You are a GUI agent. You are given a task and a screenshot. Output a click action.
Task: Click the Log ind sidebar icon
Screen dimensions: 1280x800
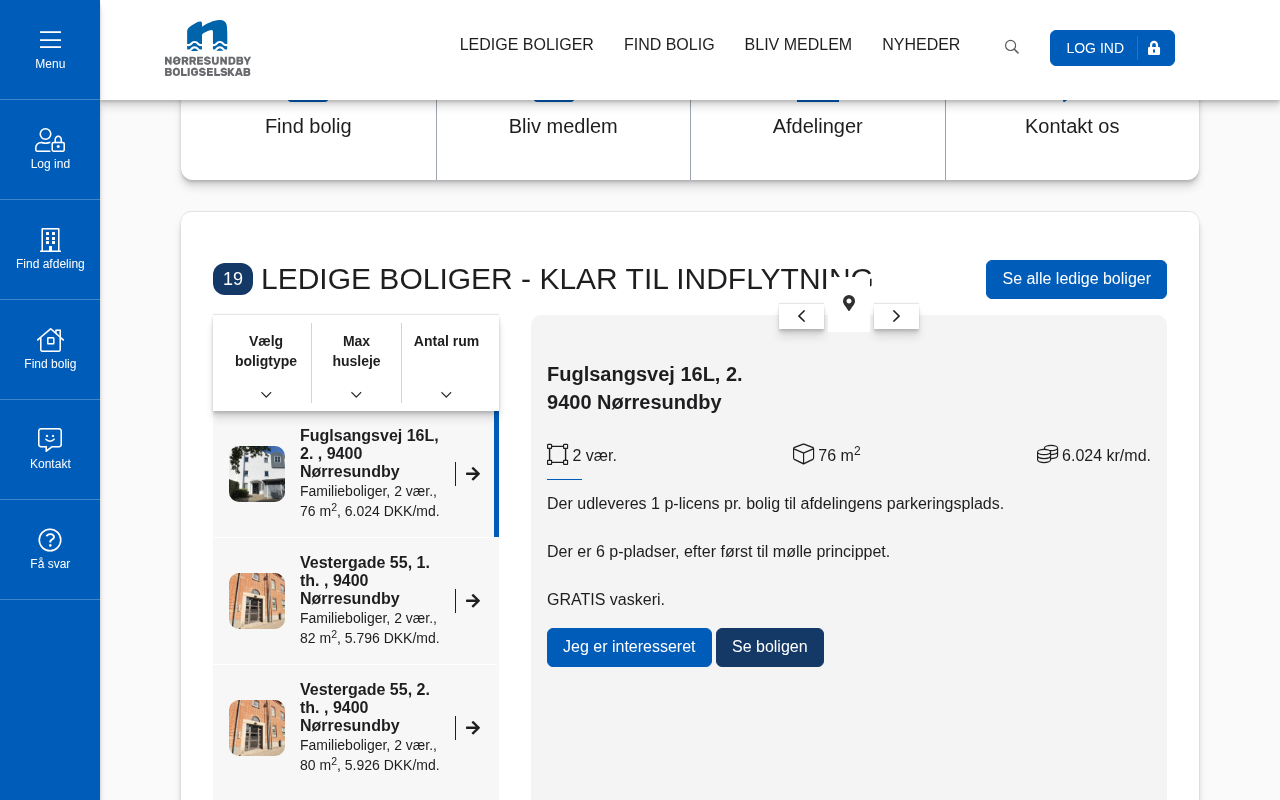pyautogui.click(x=50, y=140)
